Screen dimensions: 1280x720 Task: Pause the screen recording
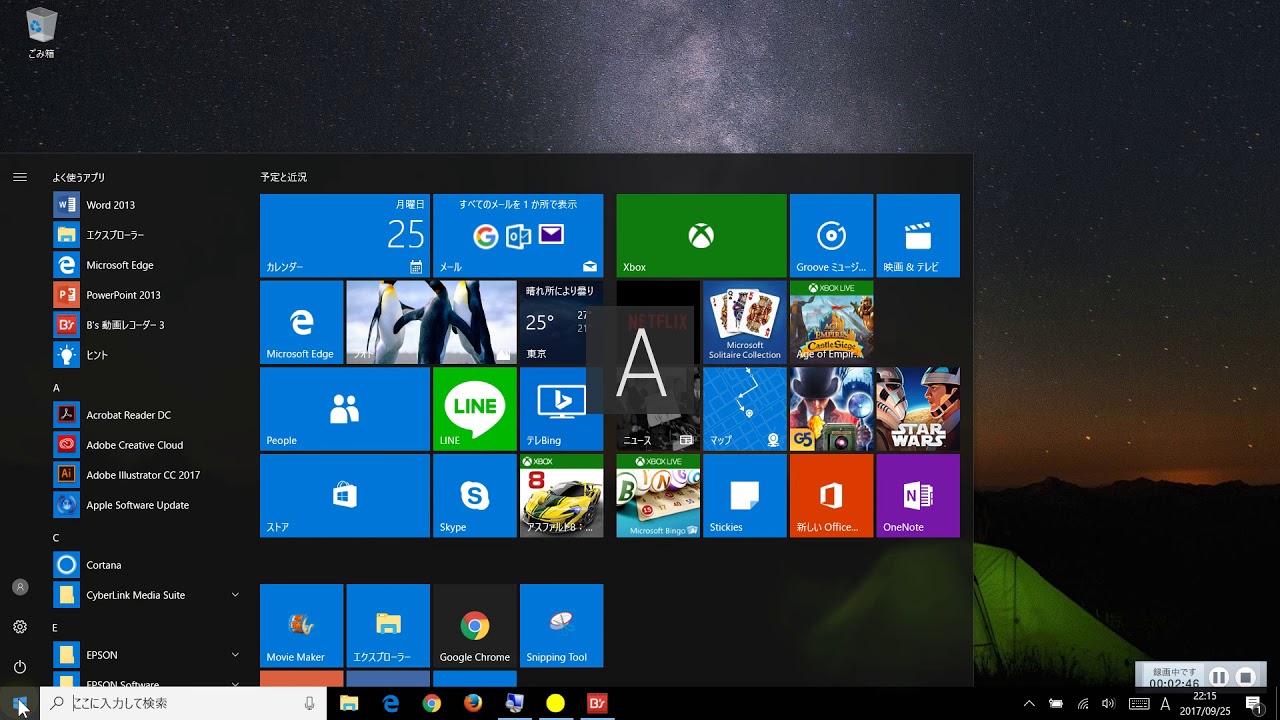pyautogui.click(x=1219, y=678)
